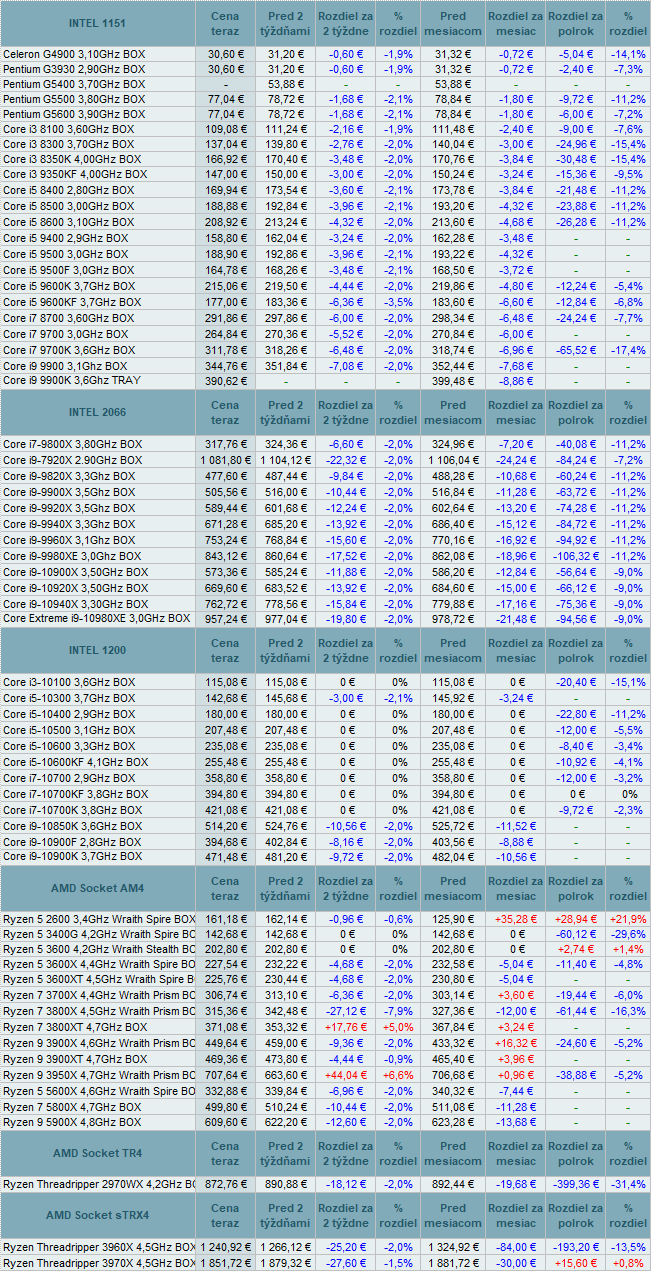Click Ryzen Threadripper 2970WX 4,2GHz name
651x1271 pixels.
pos(99,1184)
